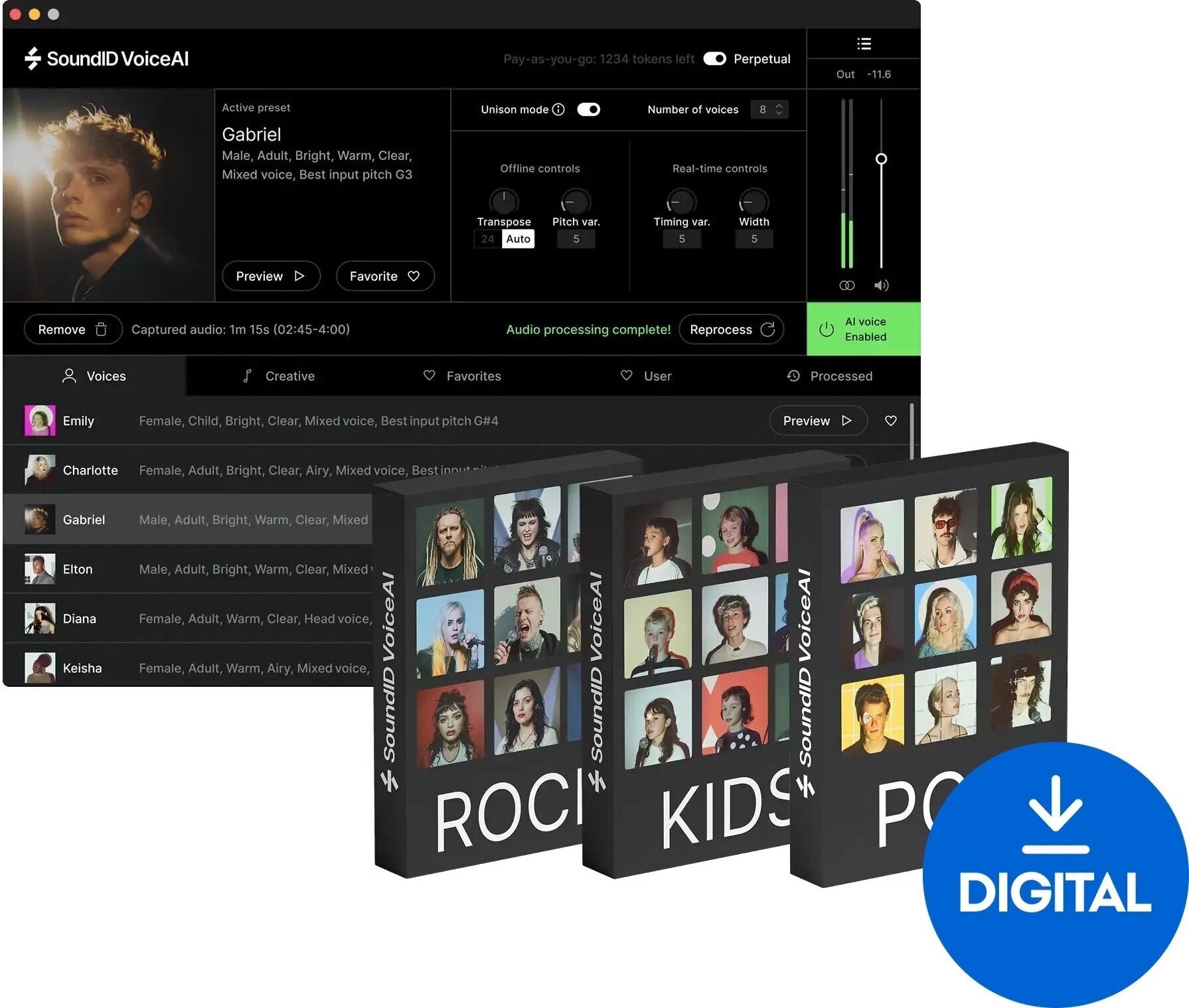1189x1008 pixels.
Task: Open the list menu icon above Out
Action: (864, 44)
